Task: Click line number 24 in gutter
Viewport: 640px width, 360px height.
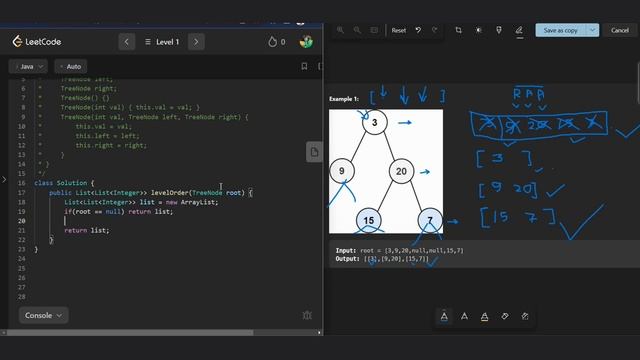Action: coord(22,259)
